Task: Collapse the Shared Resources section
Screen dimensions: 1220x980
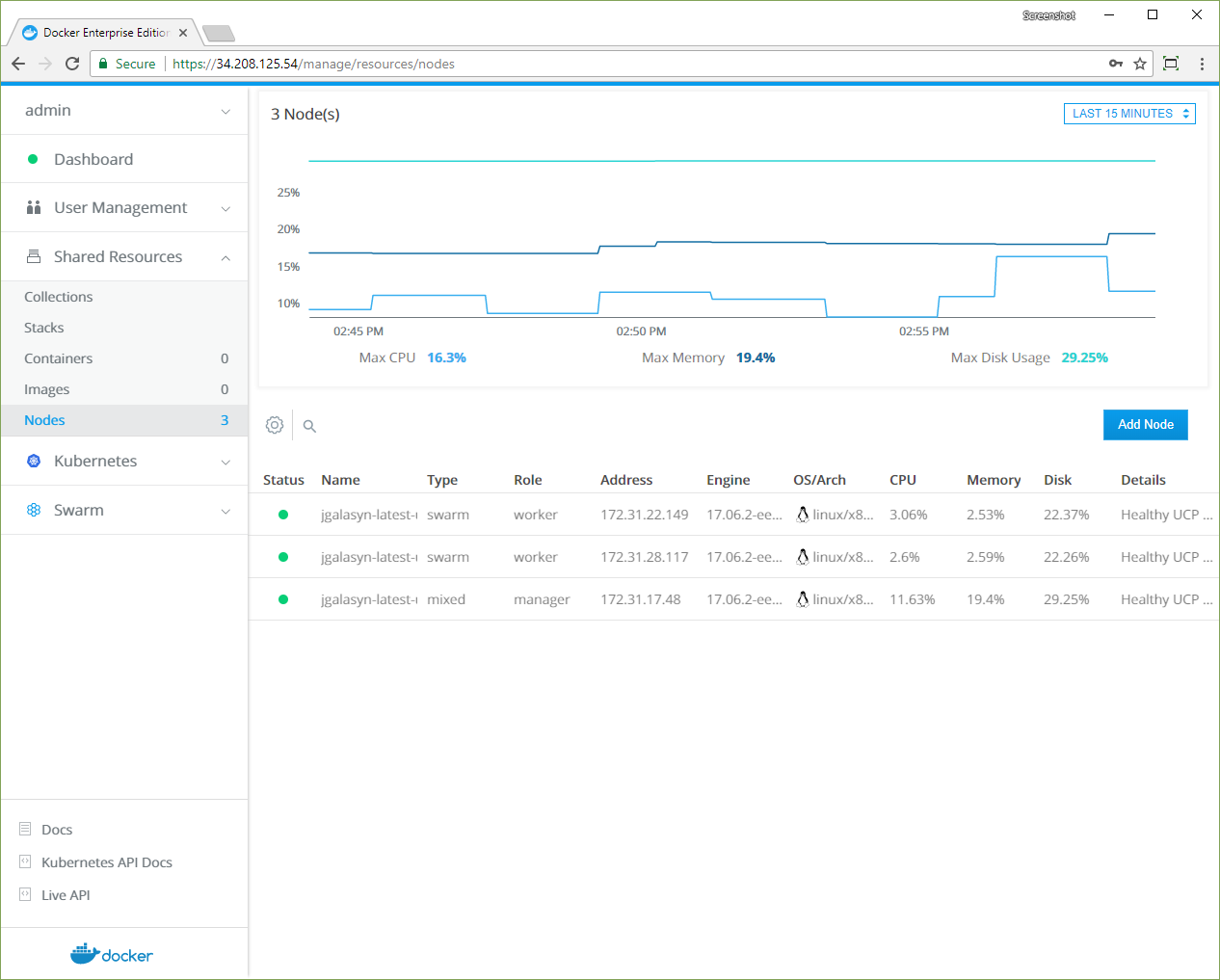Action: (x=225, y=257)
